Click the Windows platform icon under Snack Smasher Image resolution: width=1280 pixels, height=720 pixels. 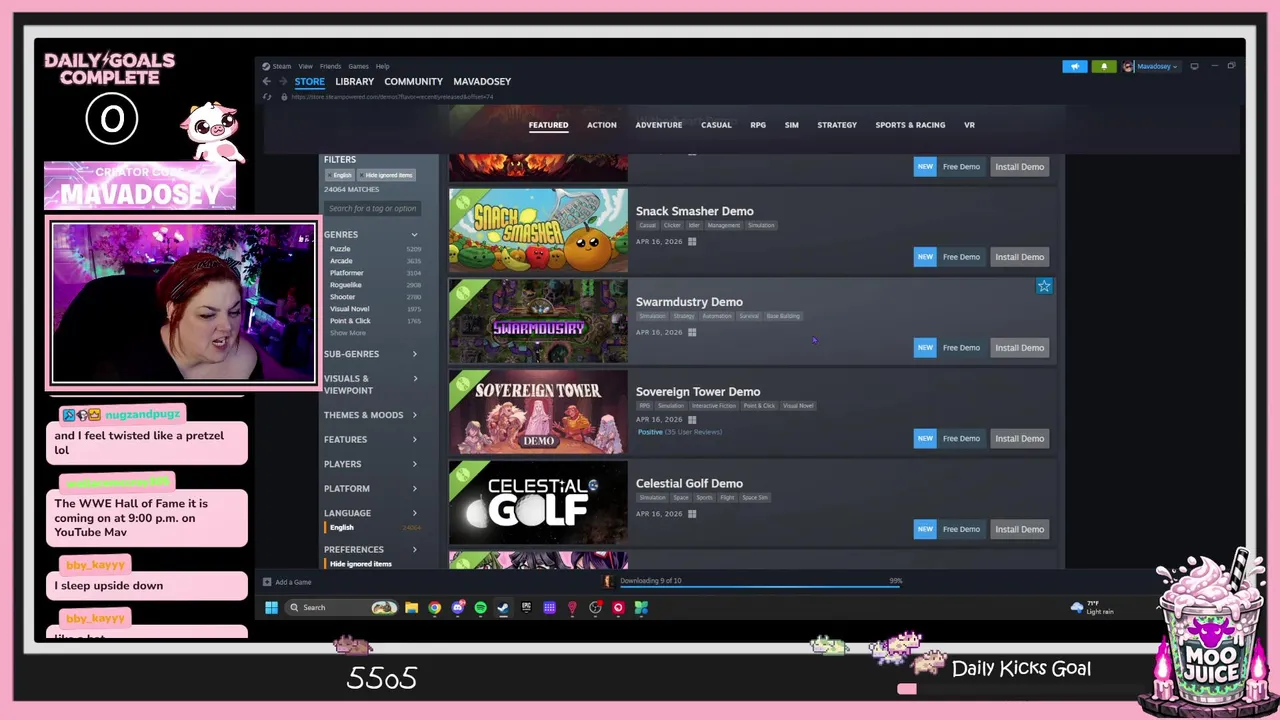pos(692,241)
